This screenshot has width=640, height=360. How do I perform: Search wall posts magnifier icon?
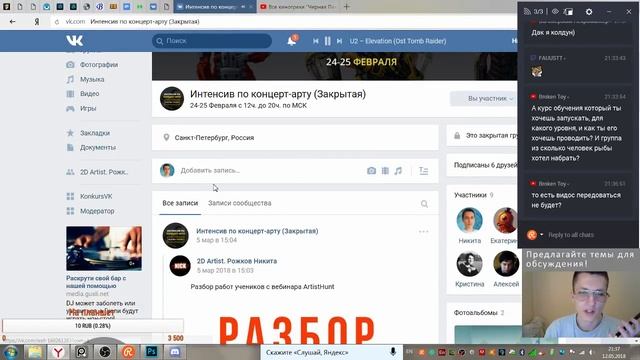point(424,204)
